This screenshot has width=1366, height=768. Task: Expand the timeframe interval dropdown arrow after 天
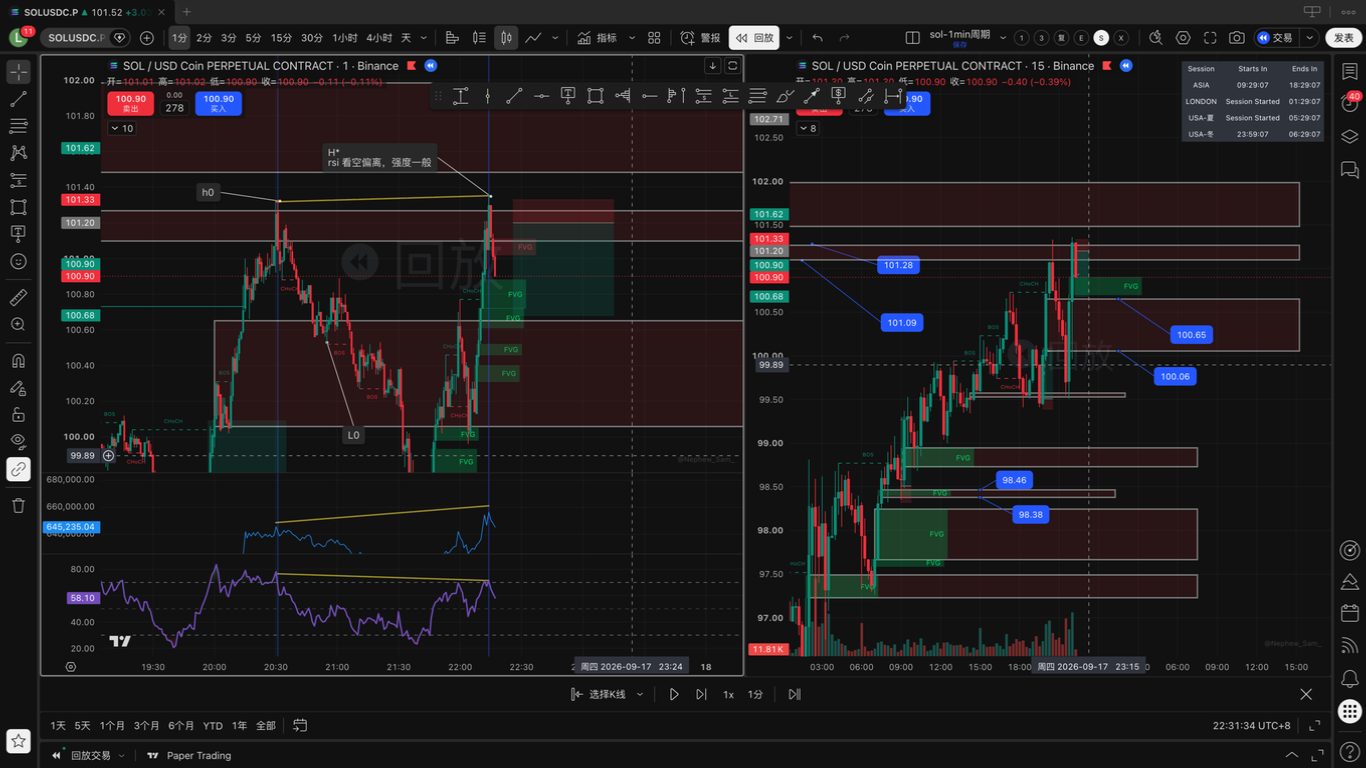[425, 38]
